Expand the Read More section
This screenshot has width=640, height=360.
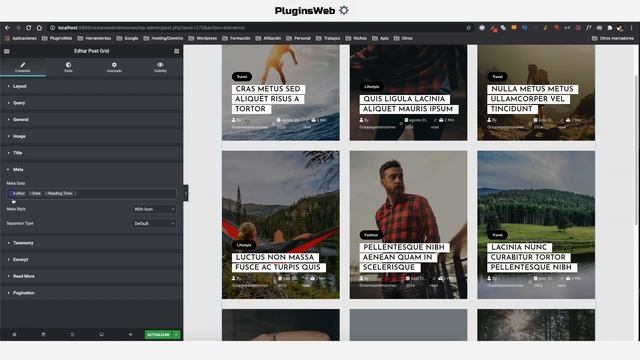click(x=91, y=276)
